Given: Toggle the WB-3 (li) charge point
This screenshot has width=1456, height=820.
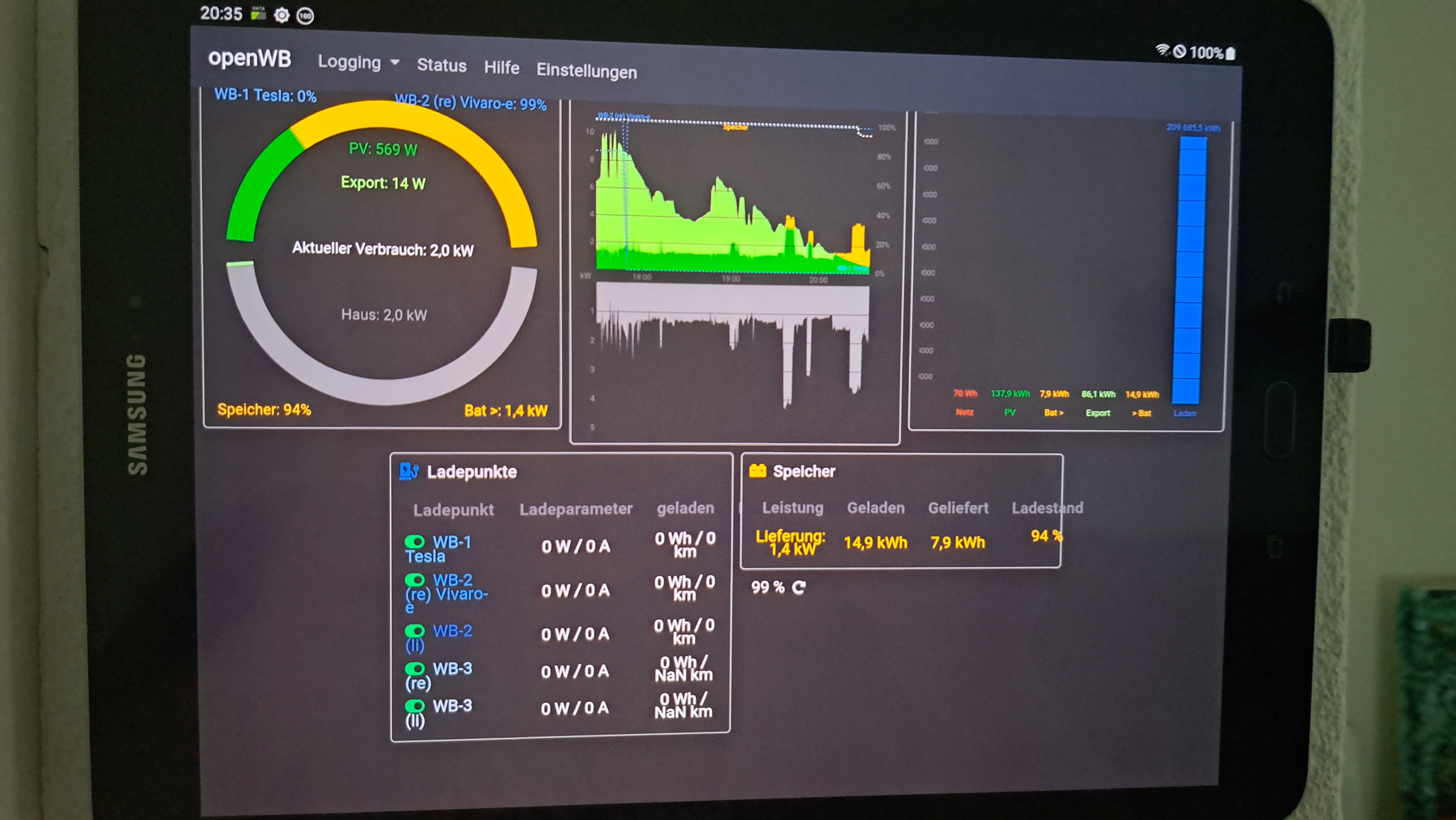Looking at the screenshot, I should point(415,705).
